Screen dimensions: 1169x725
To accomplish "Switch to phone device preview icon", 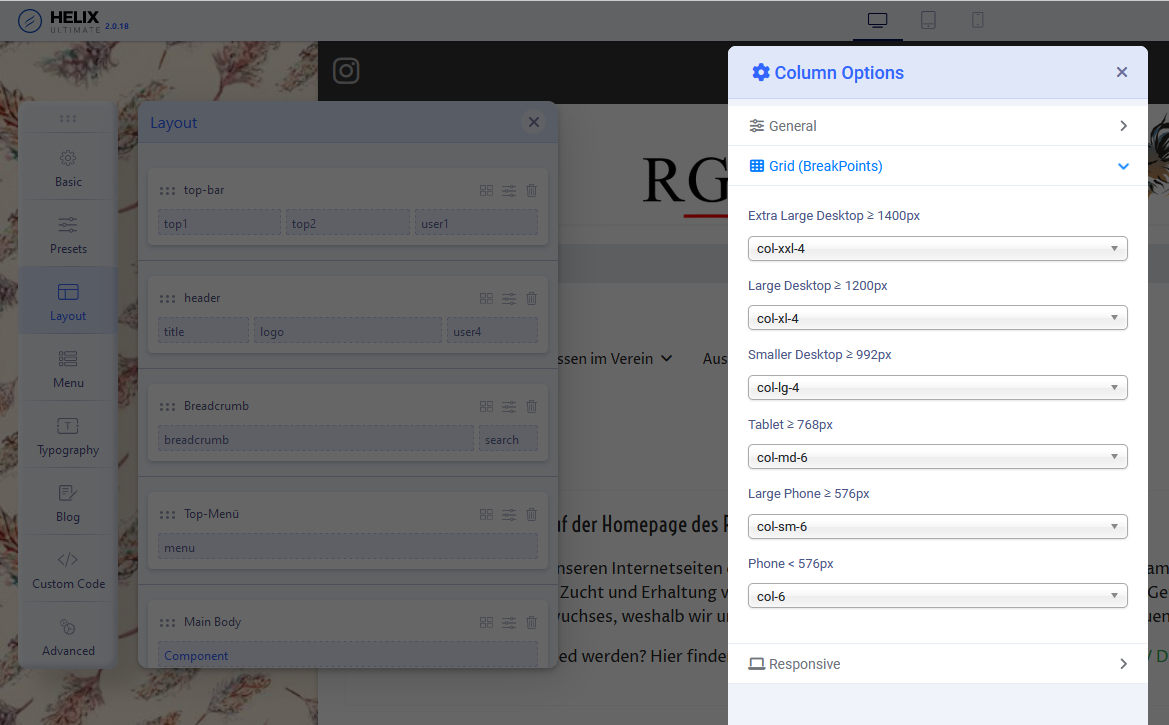I will [x=978, y=20].
